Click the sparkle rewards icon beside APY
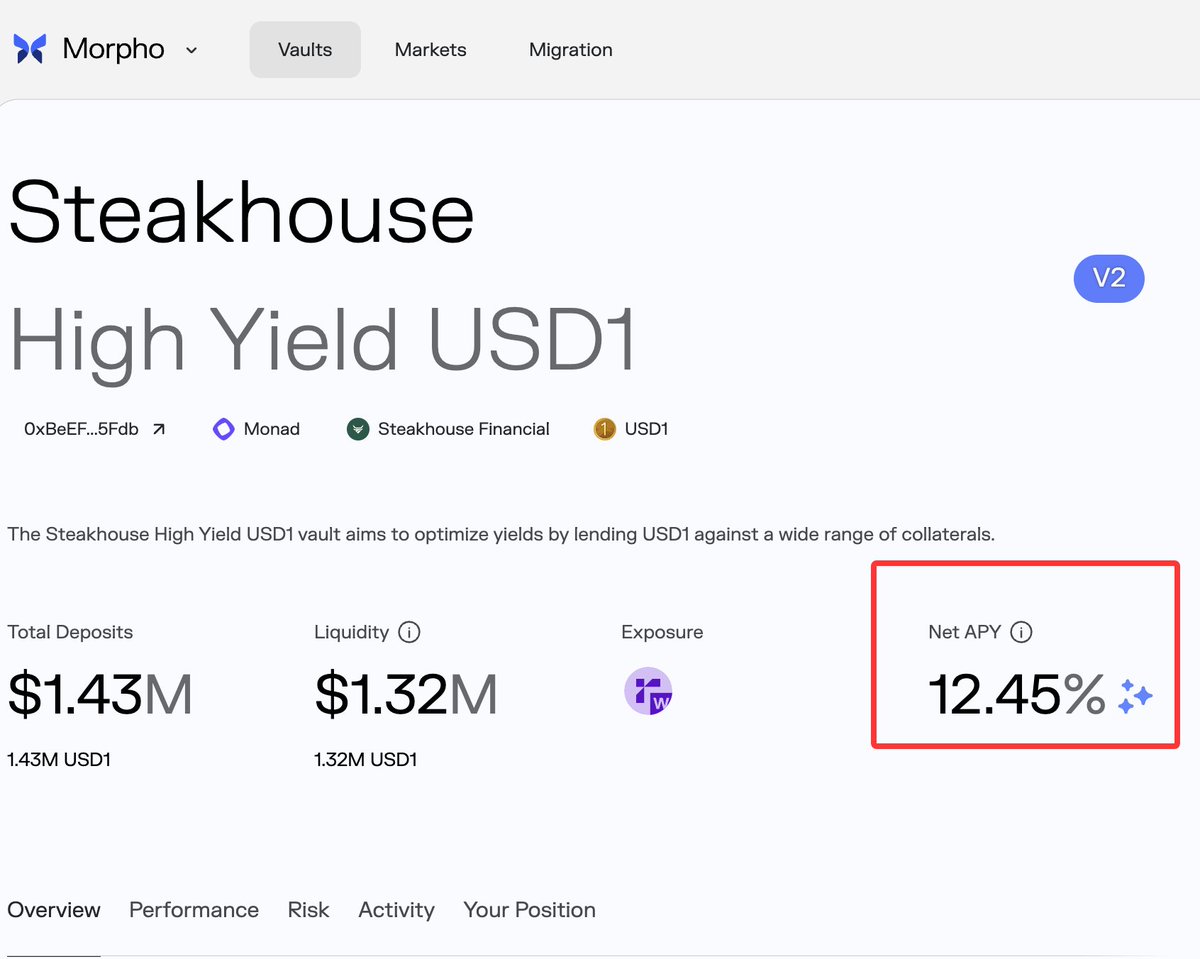Viewport: 1200px width, 959px height. tap(1135, 696)
